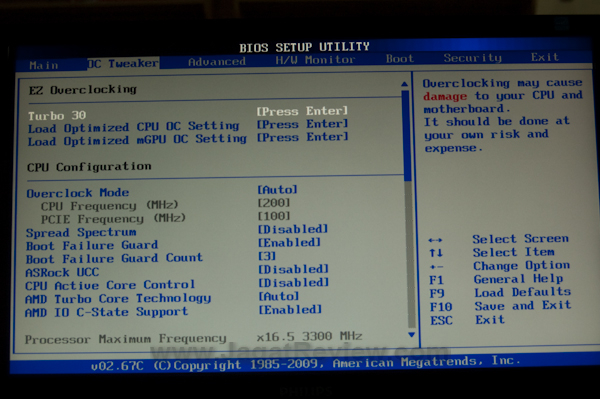Open the Advanced tab

click(x=217, y=62)
